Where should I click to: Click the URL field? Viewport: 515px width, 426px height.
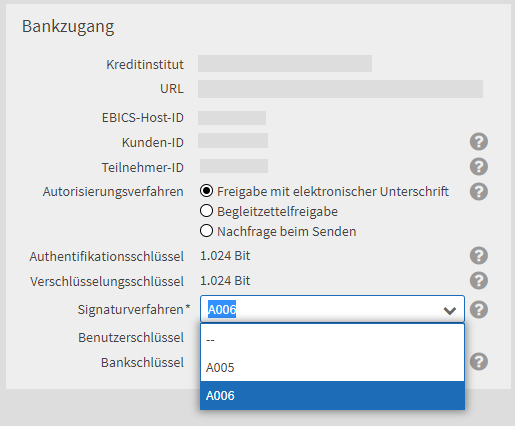tap(340, 89)
